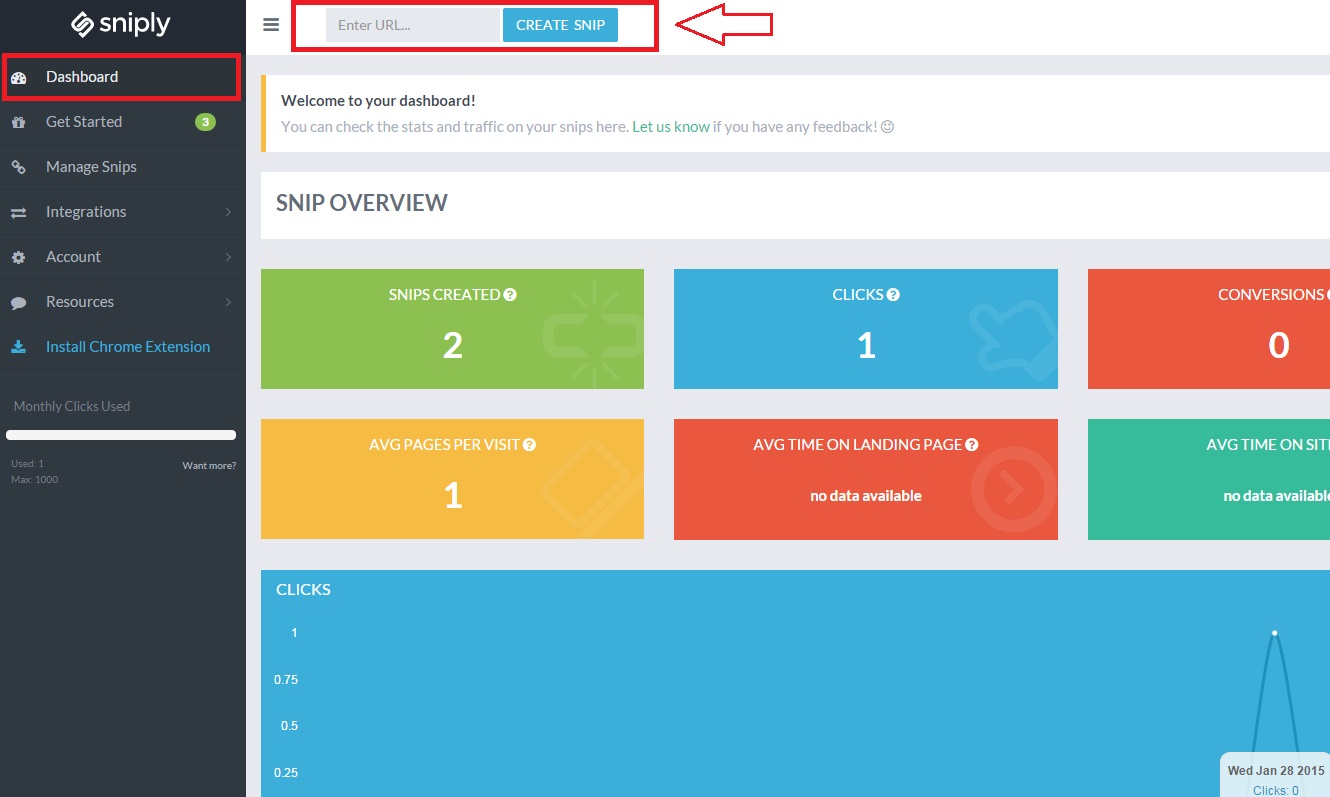Click the arrows icon beside Integrations
This screenshot has height=797, width=1330.
click(x=18, y=213)
